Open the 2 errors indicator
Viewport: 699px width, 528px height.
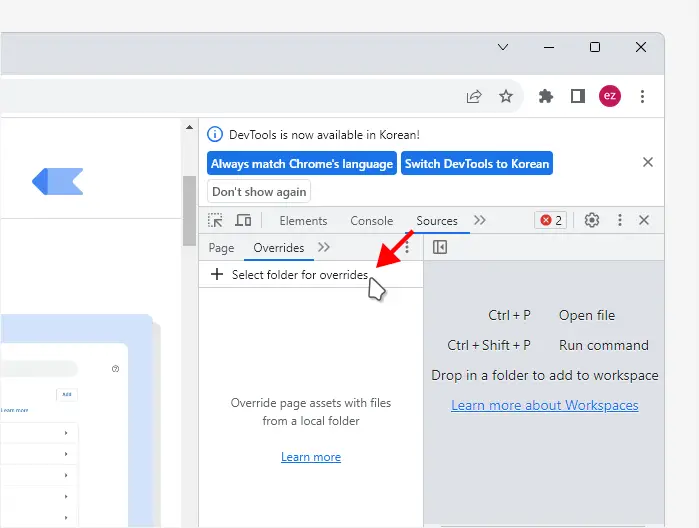[551, 220]
